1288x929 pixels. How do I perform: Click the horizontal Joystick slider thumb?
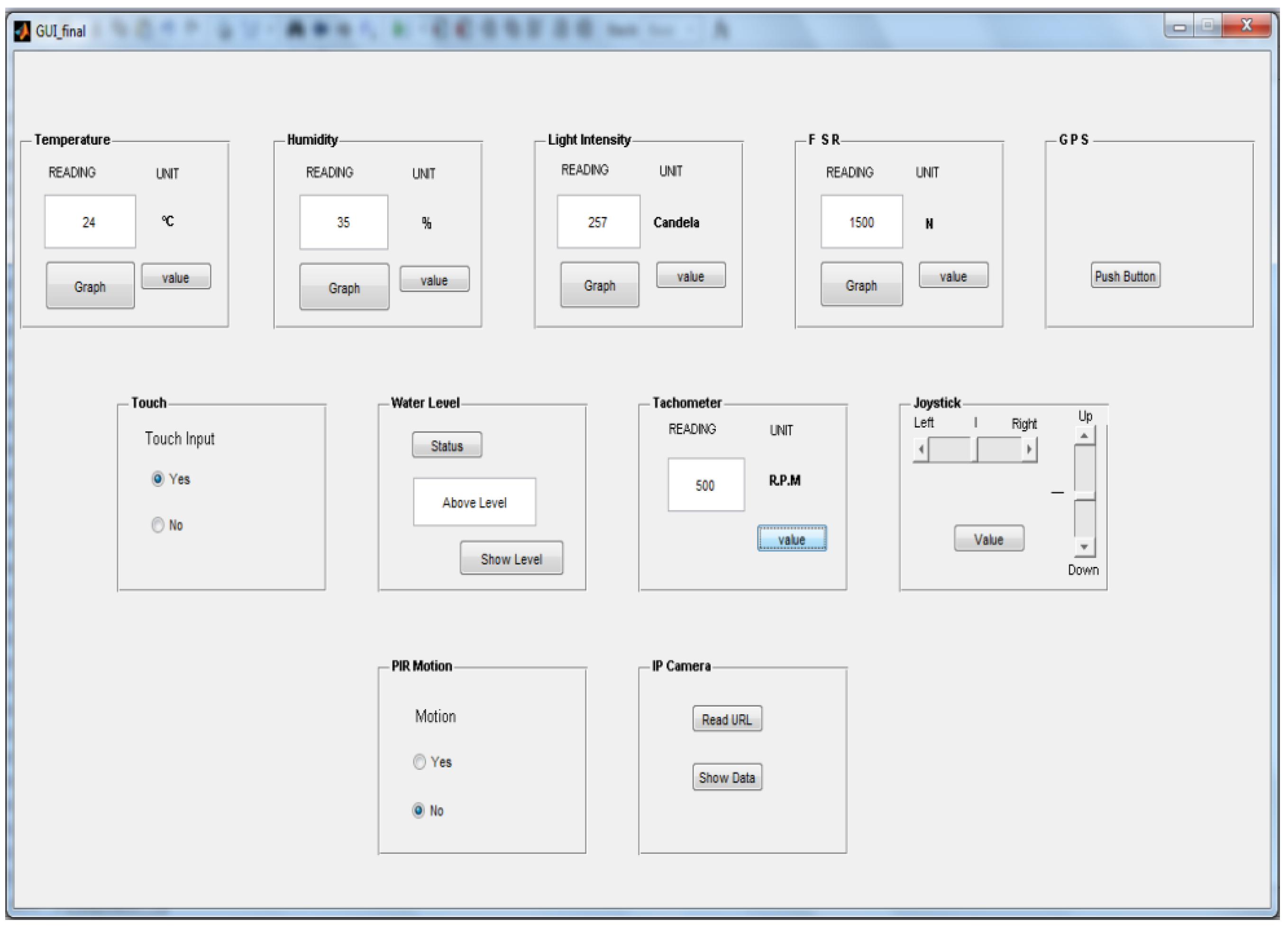coord(975,450)
